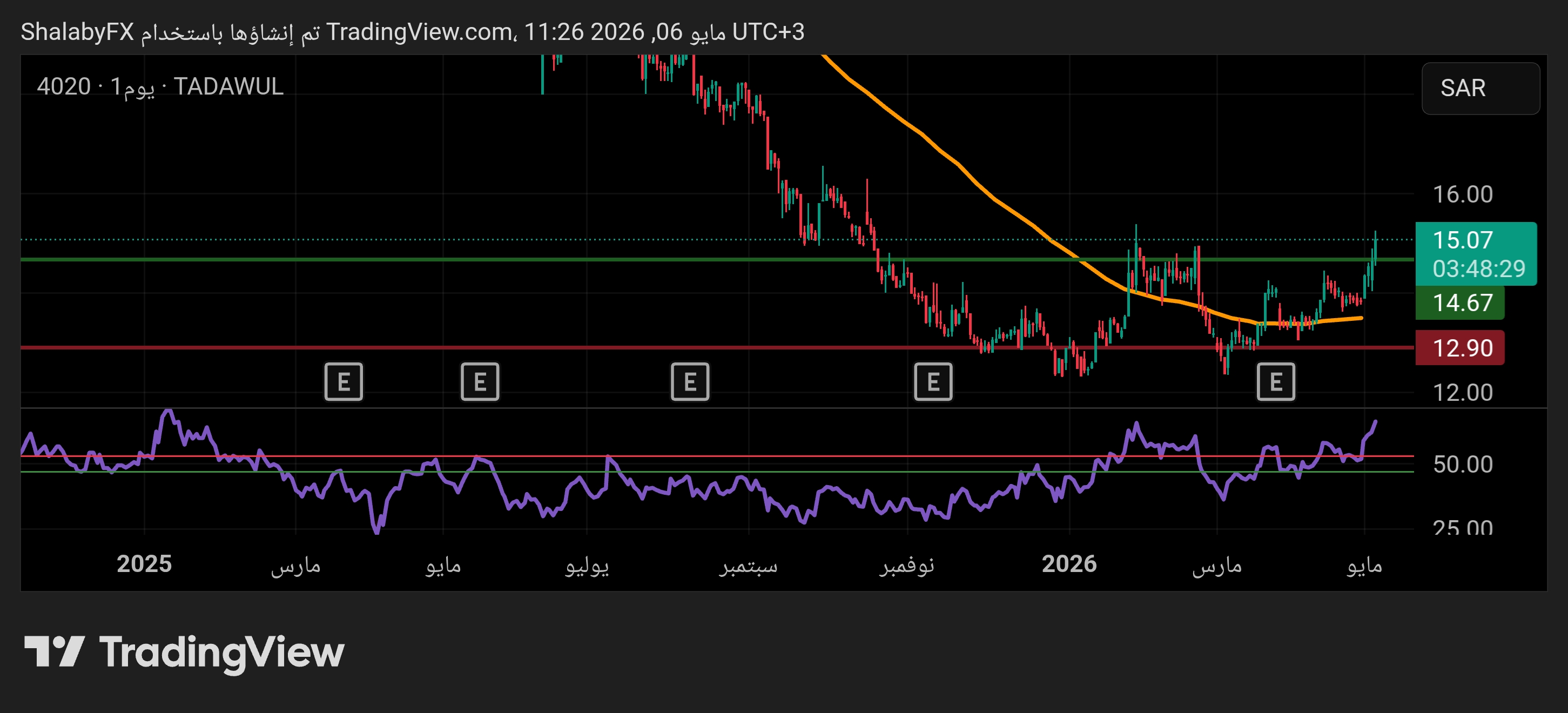Click the سبتمبر label on time axis
Screen dimensions: 1568x713
point(748,566)
